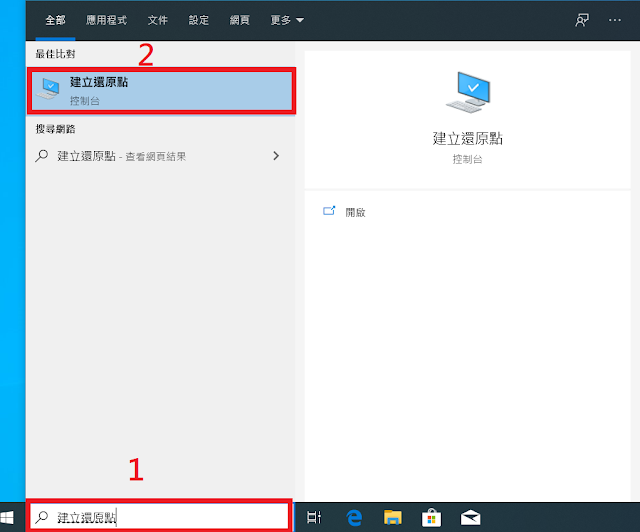Screen dimensions: 640x532
Task: Open Microsoft Store from taskbar
Action: tap(431, 518)
